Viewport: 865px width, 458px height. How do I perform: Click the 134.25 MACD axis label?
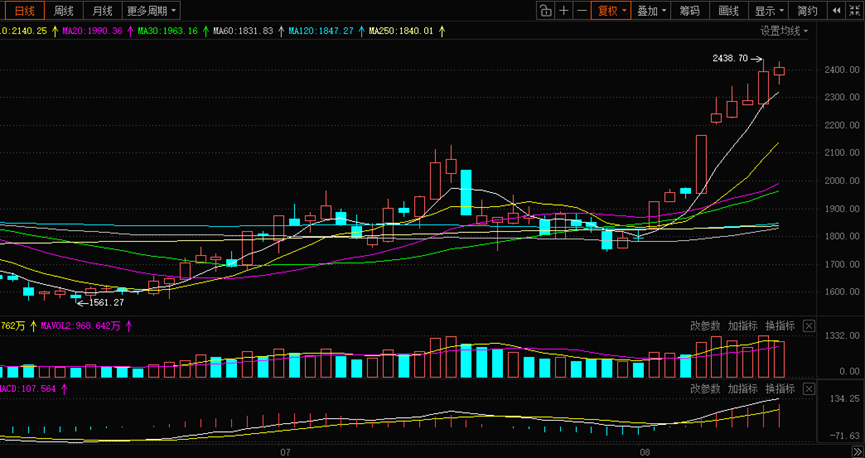tap(844, 399)
